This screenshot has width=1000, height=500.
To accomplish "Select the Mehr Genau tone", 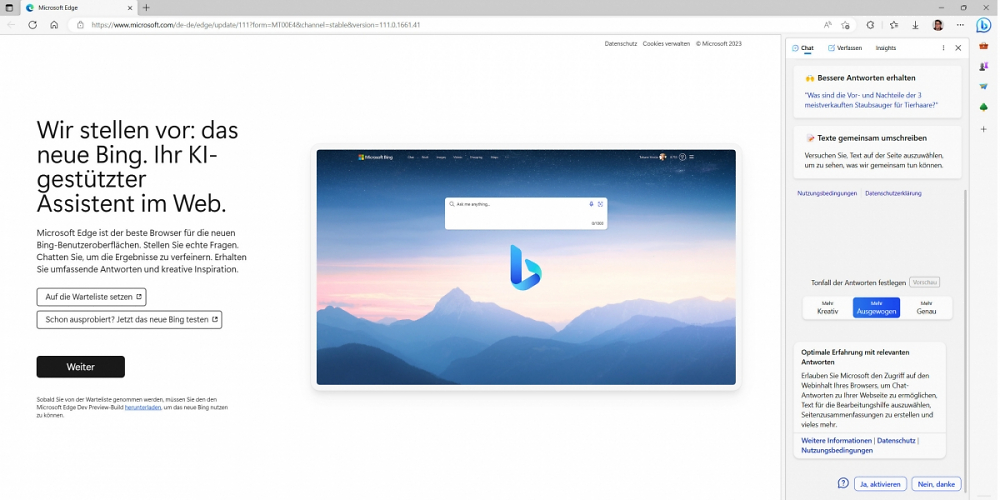I will pos(926,307).
